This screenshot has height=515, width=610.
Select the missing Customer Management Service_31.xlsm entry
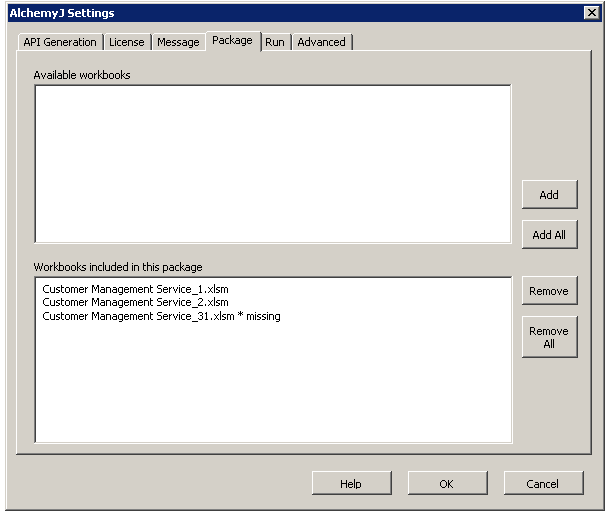(161, 316)
